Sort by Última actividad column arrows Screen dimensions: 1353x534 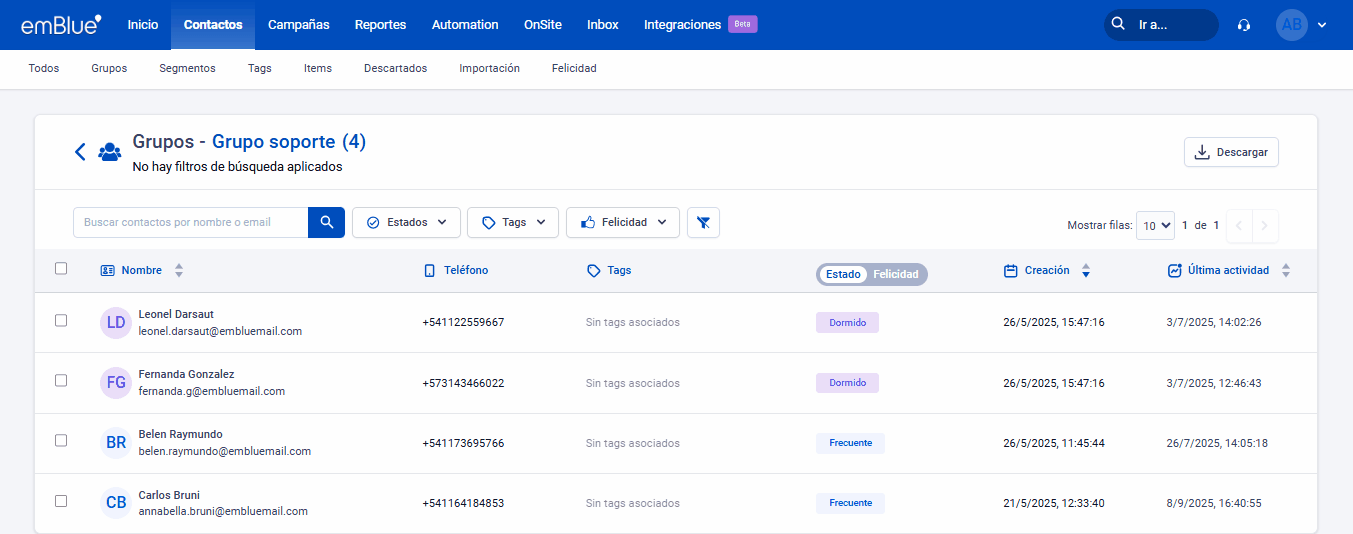pos(1286,270)
